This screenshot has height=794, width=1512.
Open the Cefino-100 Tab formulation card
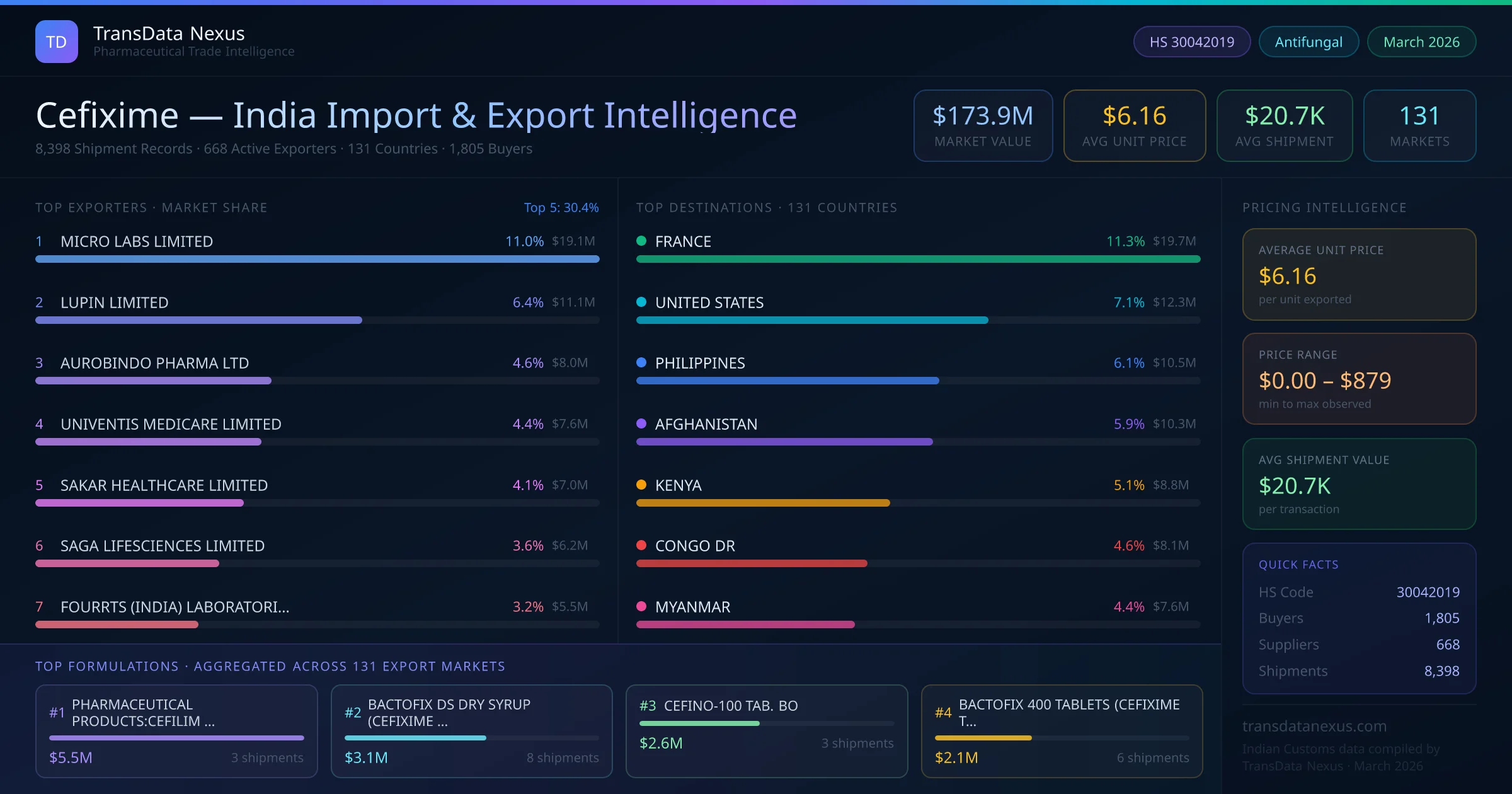766,730
